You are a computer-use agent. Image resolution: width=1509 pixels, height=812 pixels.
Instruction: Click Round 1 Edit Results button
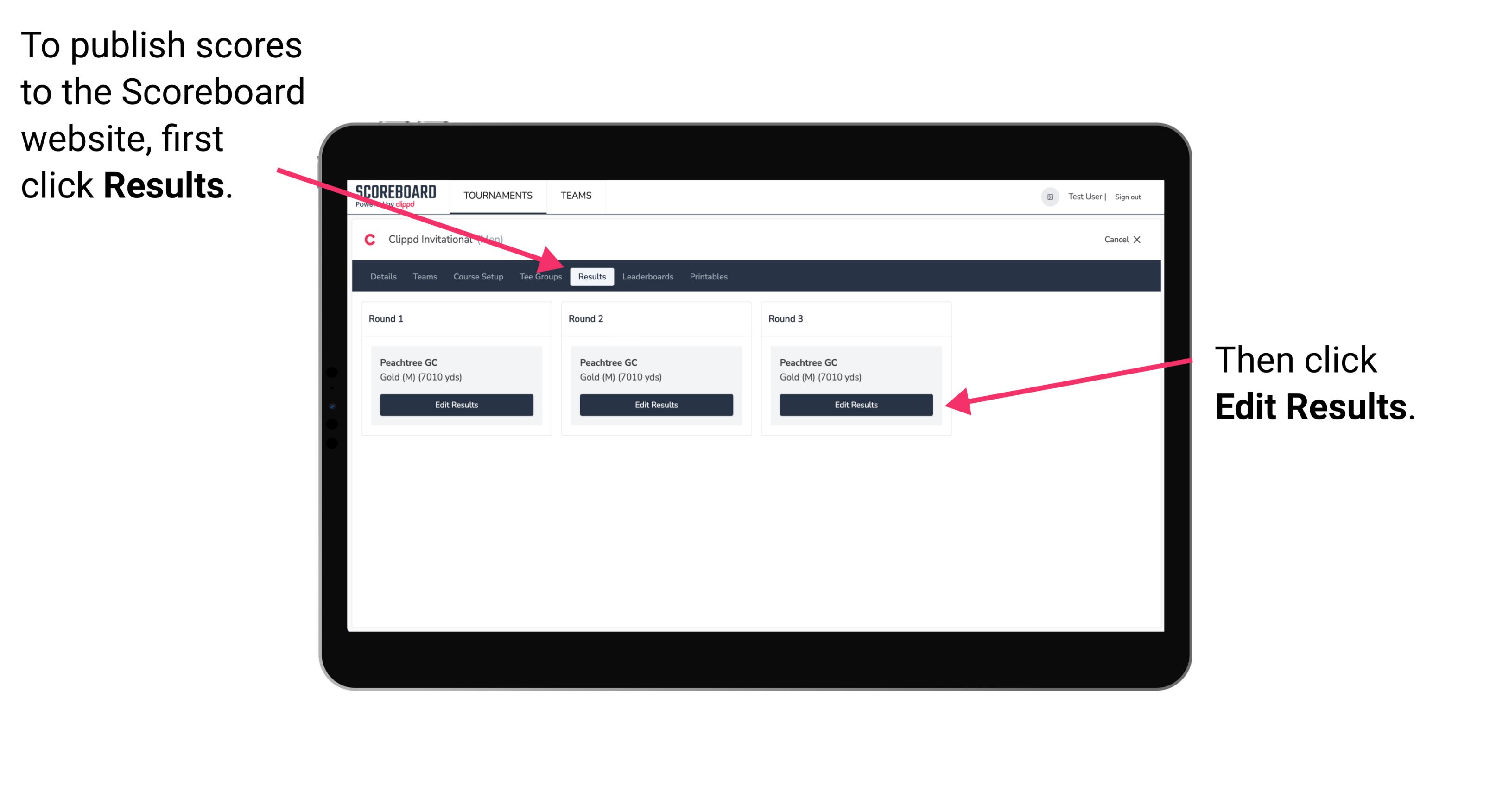coord(457,404)
